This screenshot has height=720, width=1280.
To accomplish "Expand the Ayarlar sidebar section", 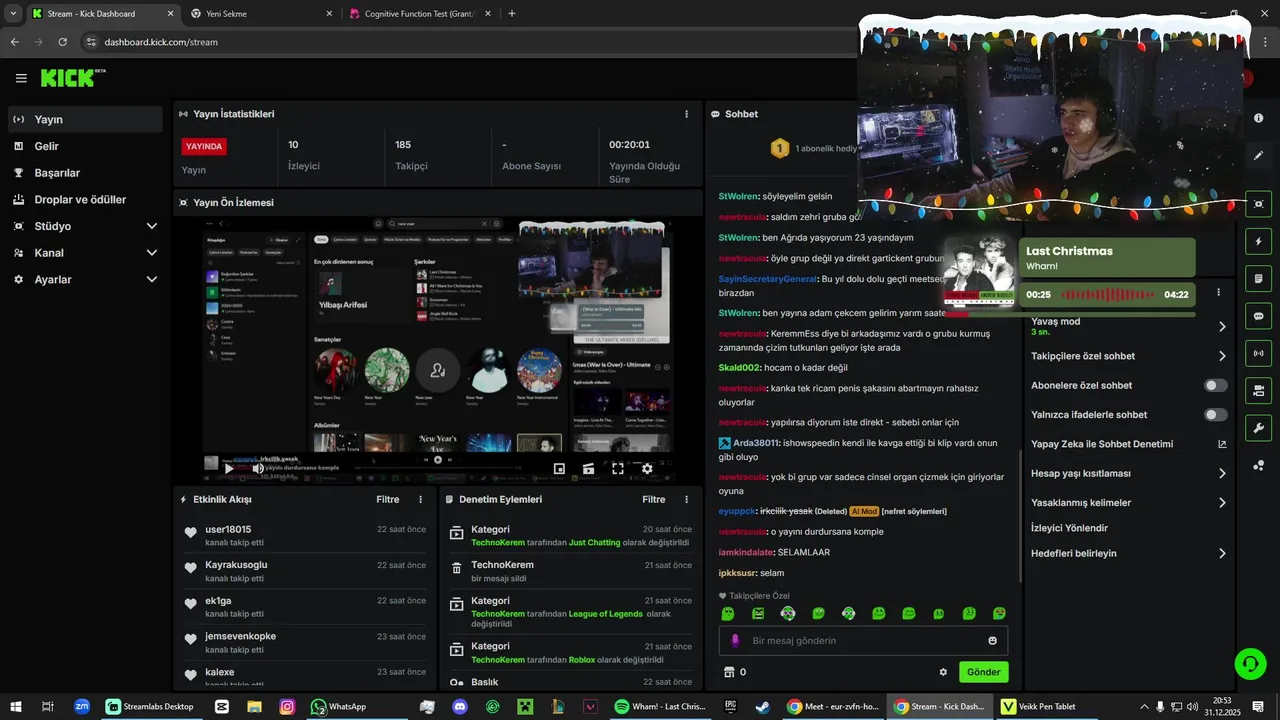I will pos(85,280).
